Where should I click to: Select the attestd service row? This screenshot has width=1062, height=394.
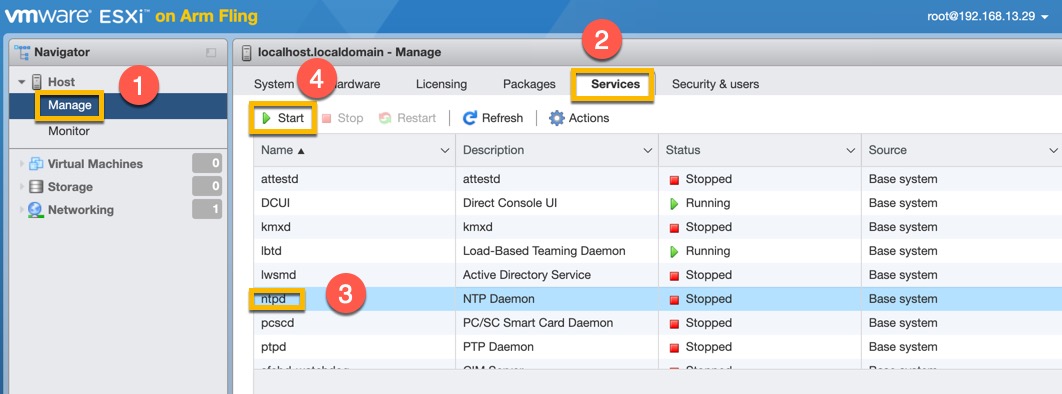pyautogui.click(x=658, y=179)
